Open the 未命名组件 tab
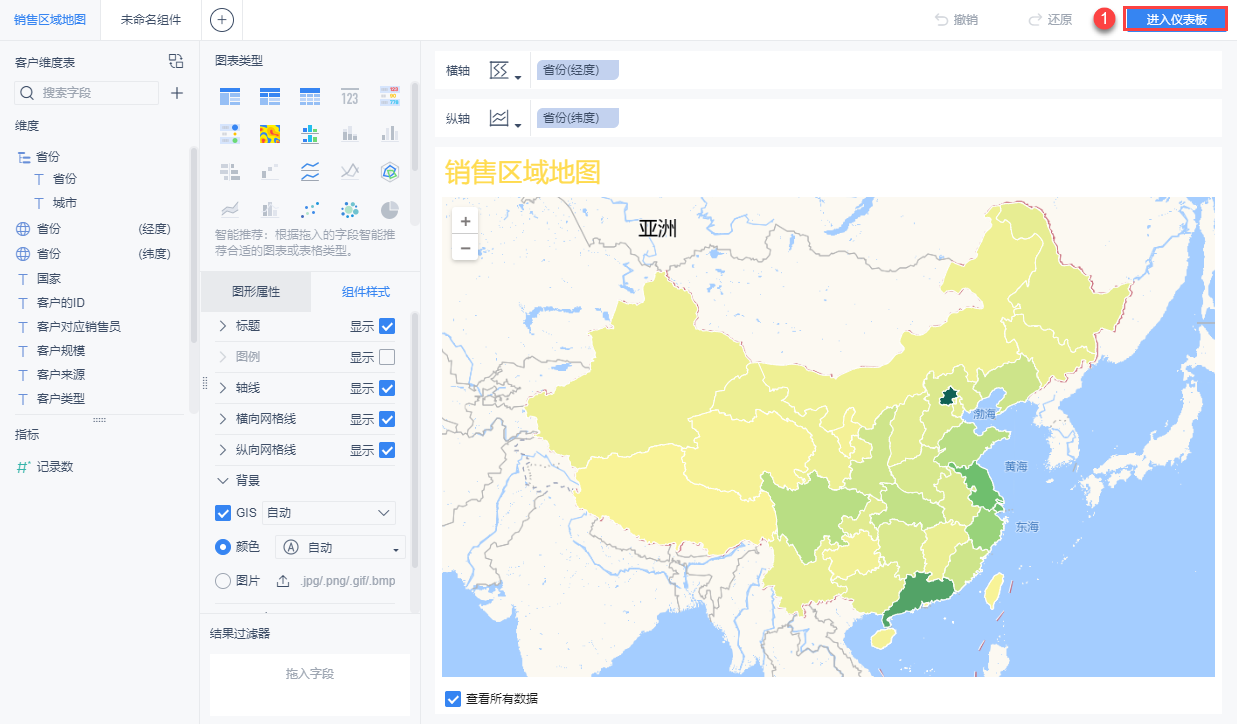This screenshot has height=724, width=1237. tap(151, 19)
